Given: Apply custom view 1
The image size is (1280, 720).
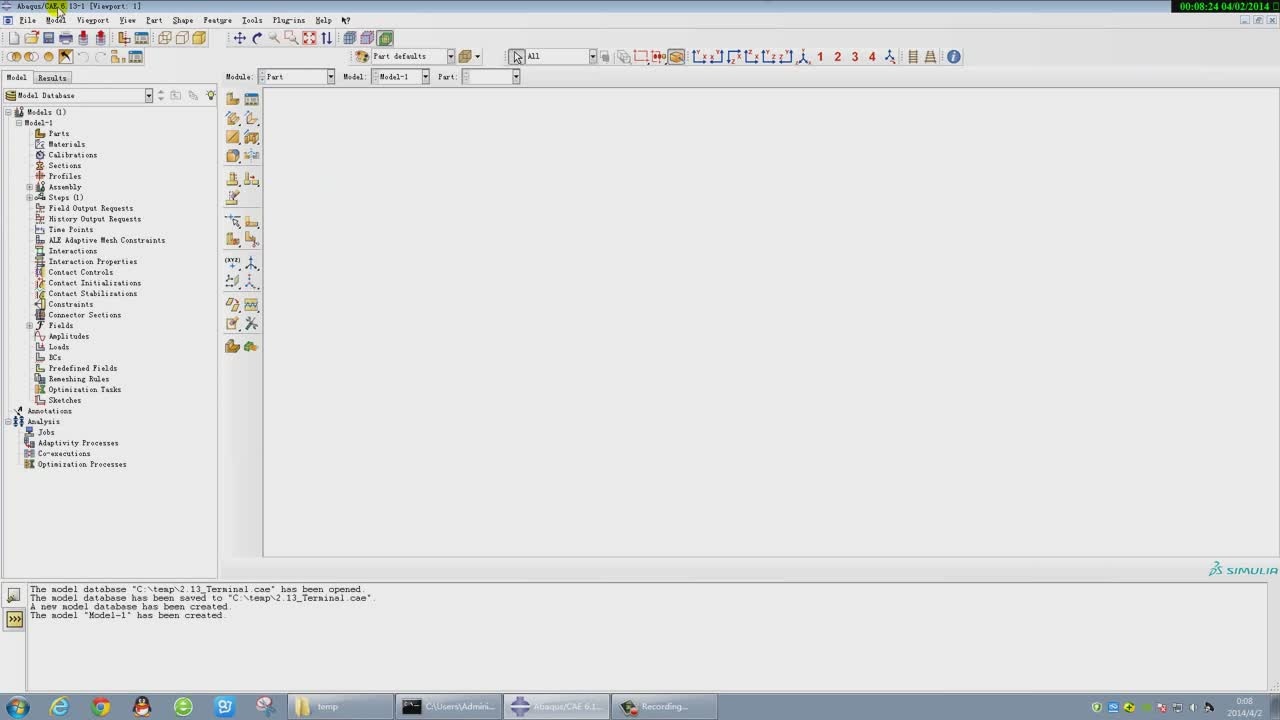Looking at the screenshot, I should click(x=820, y=57).
